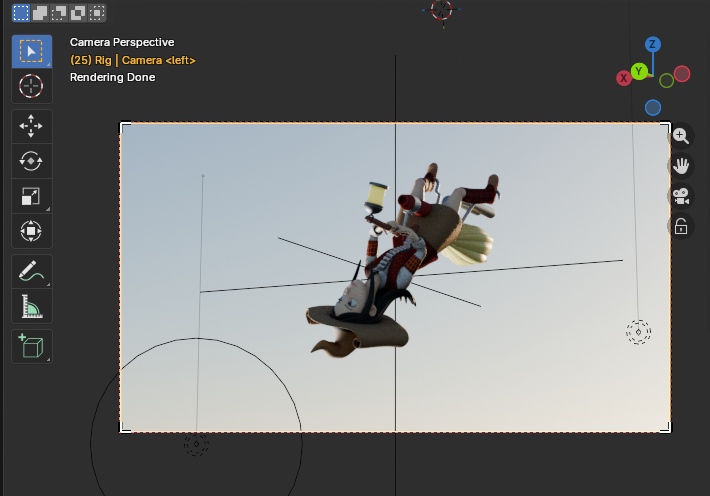Choose the Add Cube tool
The height and width of the screenshot is (496, 710).
(31, 347)
